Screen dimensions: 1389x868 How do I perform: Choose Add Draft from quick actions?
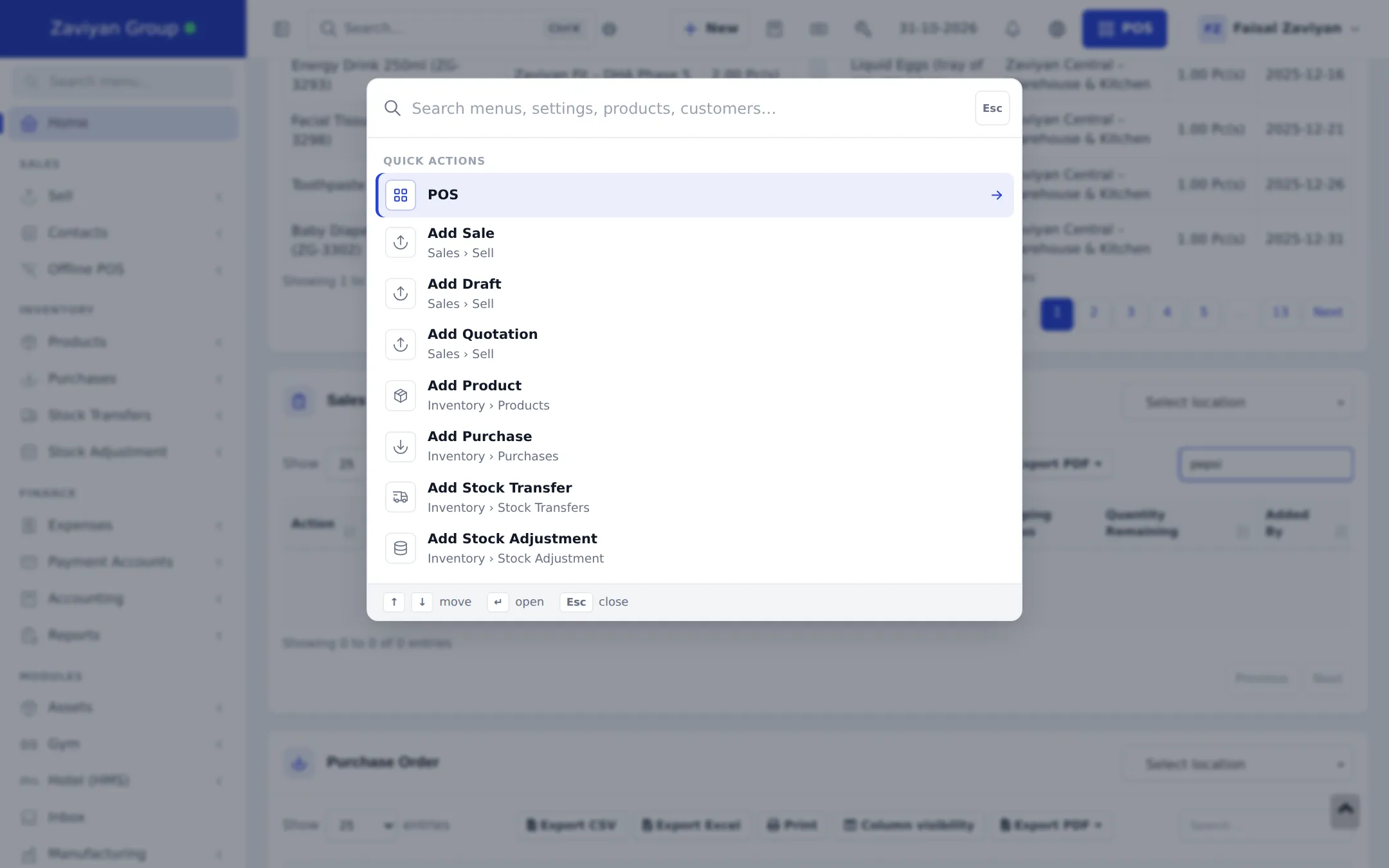(x=694, y=293)
